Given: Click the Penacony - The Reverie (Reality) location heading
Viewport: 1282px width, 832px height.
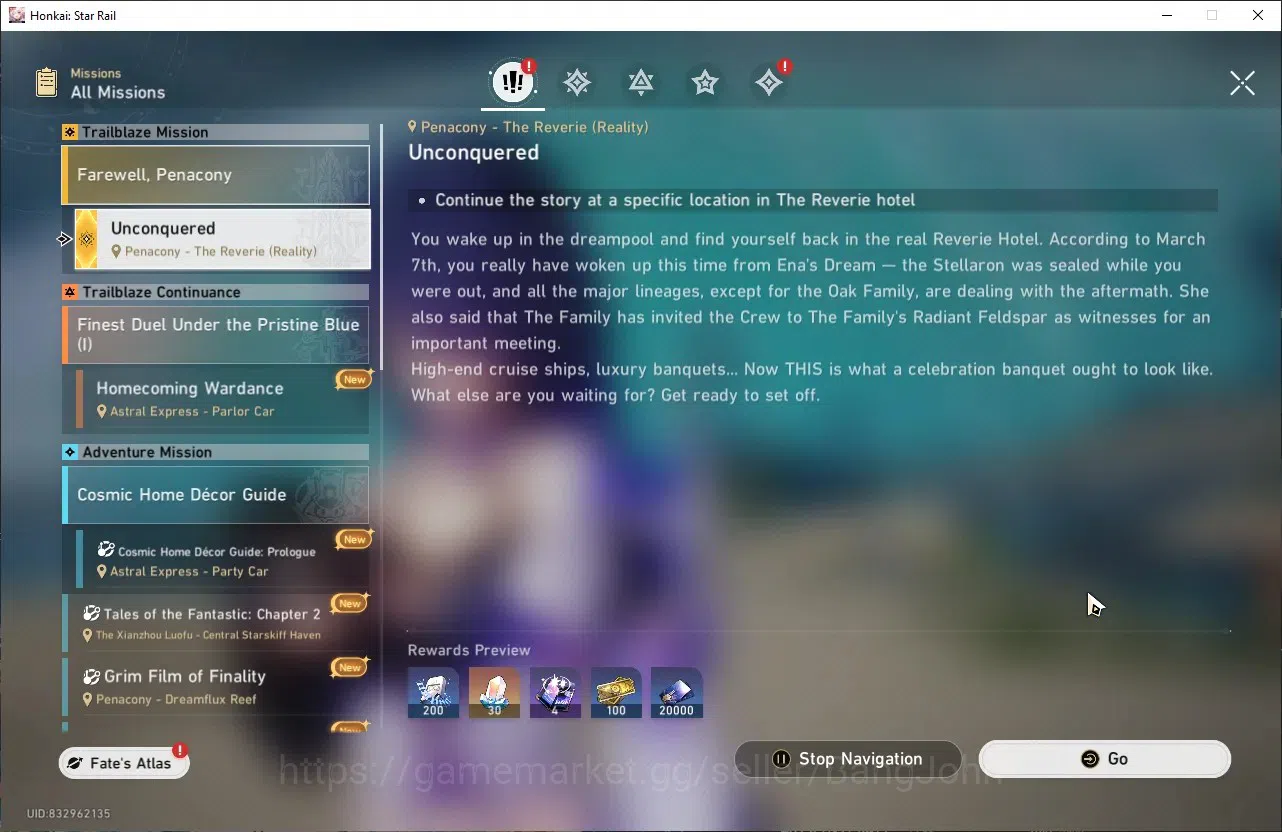Looking at the screenshot, I should coord(529,127).
